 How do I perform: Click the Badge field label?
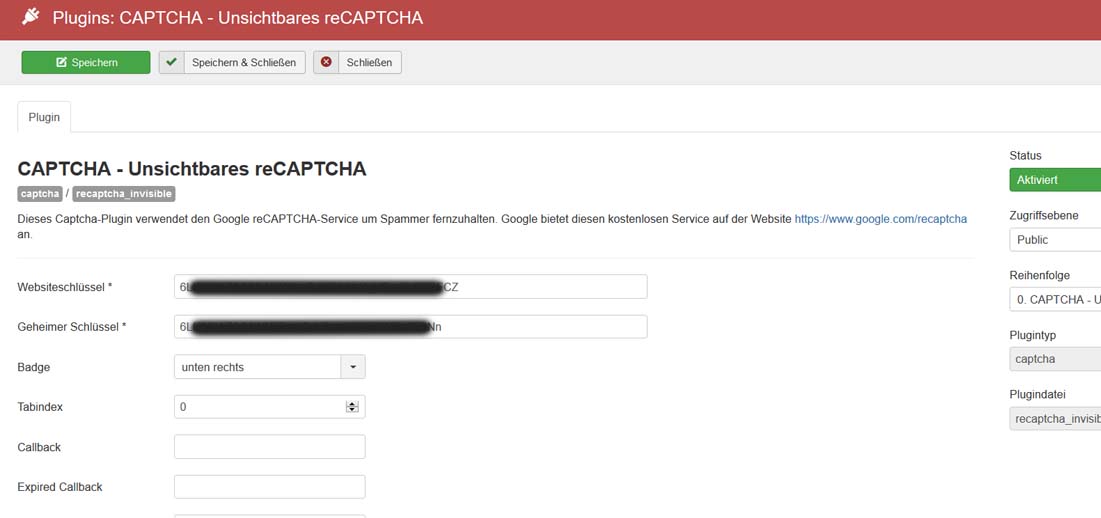34,367
